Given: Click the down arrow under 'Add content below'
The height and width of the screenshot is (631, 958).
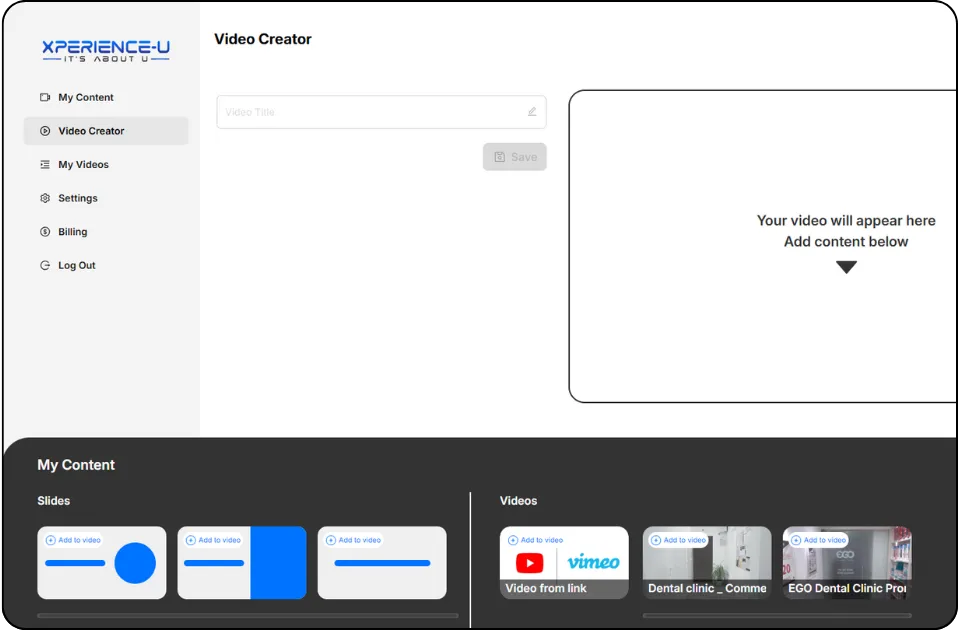Looking at the screenshot, I should (x=846, y=267).
